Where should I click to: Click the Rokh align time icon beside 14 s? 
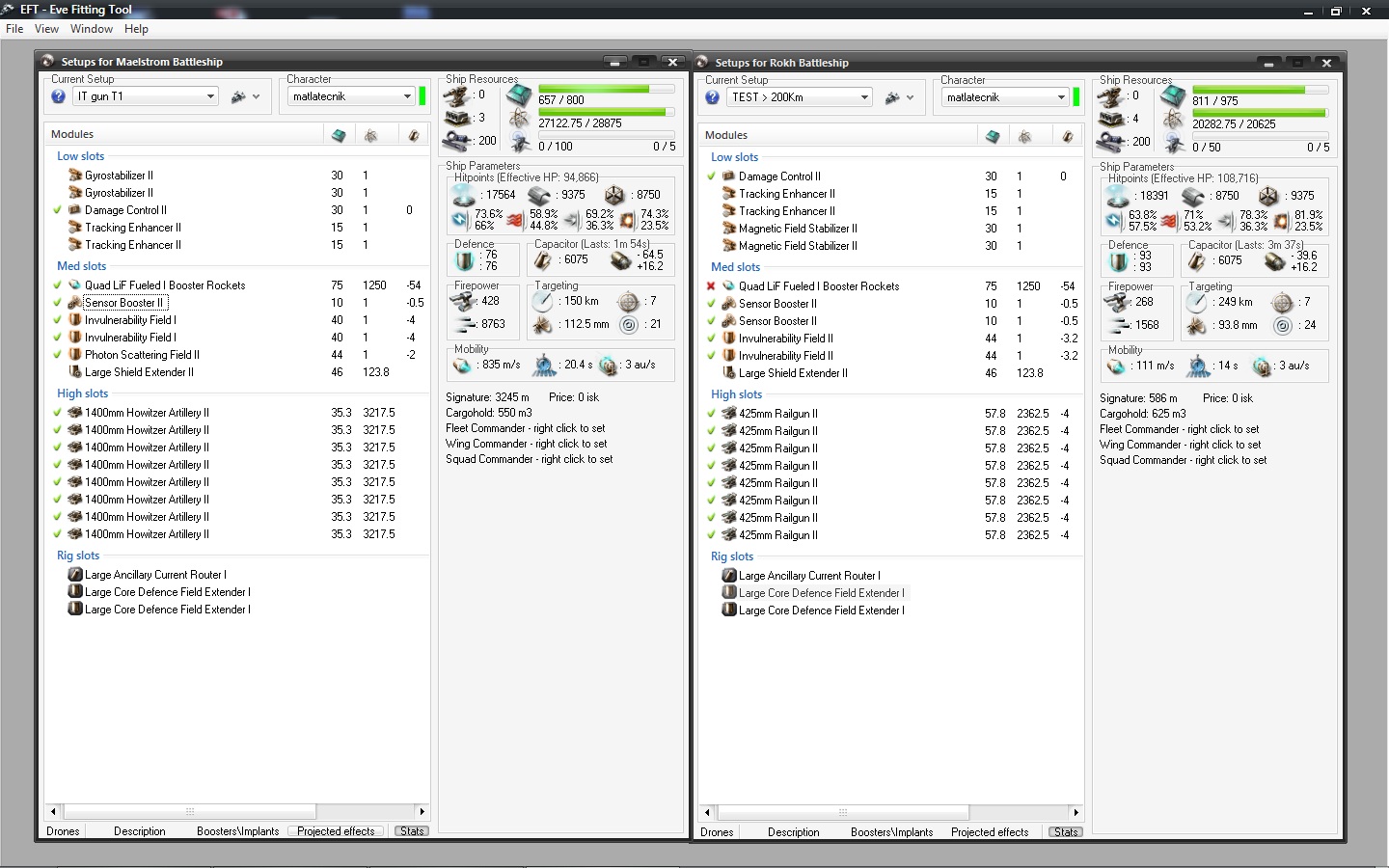[1199, 366]
